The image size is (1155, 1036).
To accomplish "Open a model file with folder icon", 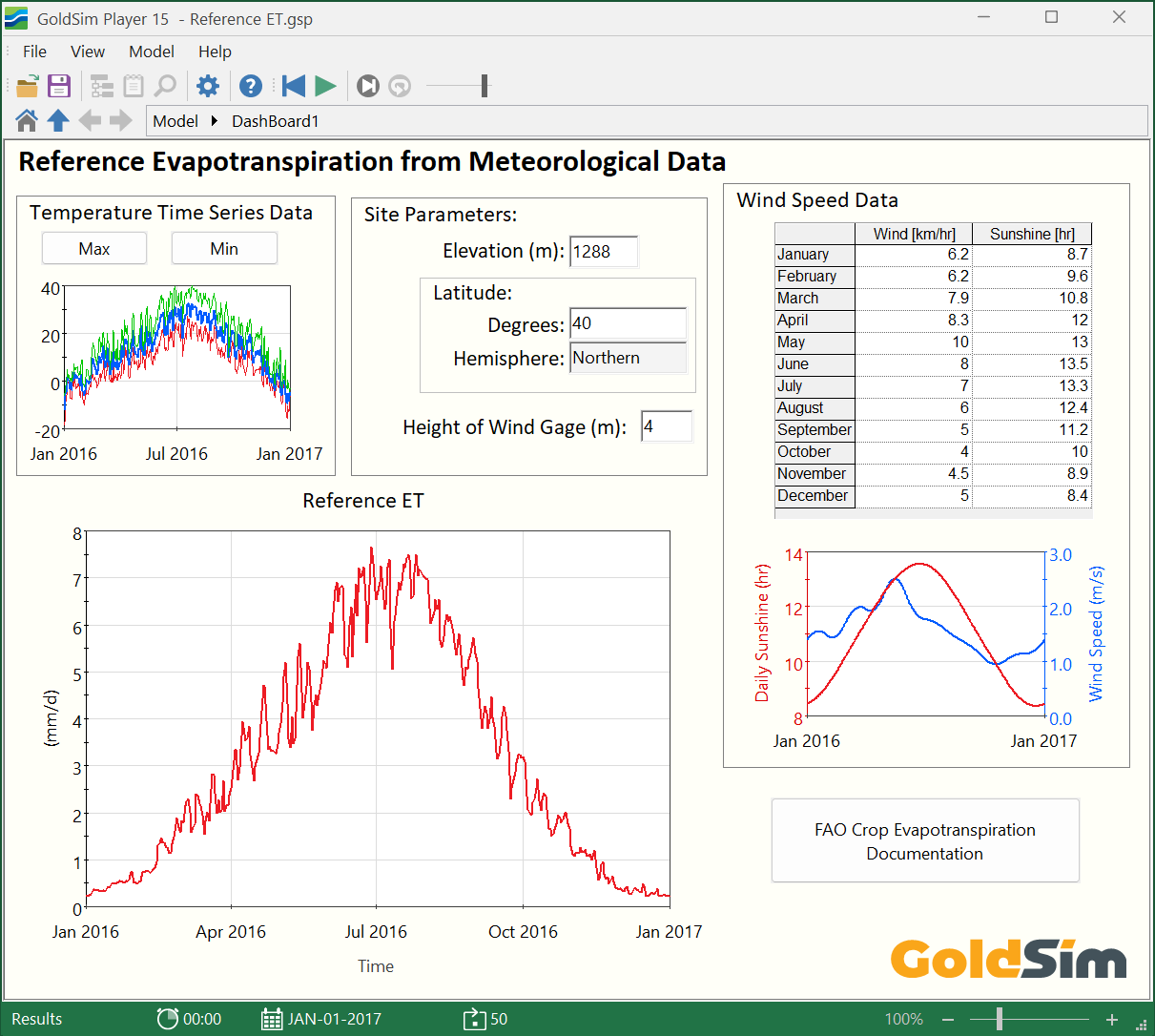I will click(28, 87).
